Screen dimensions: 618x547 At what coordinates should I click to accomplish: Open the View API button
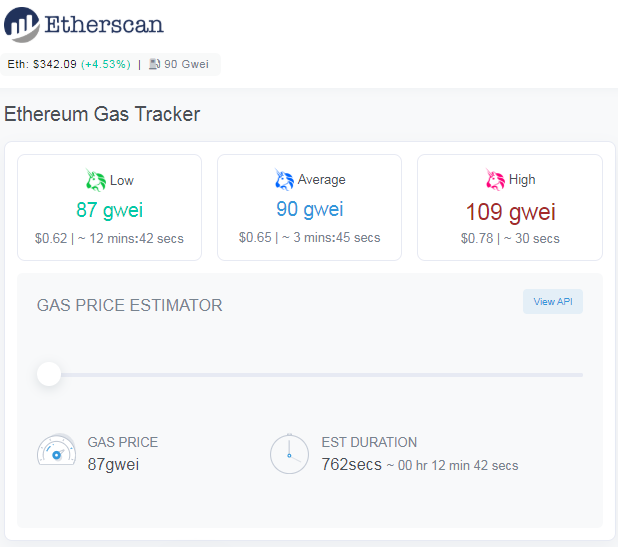[553, 301]
